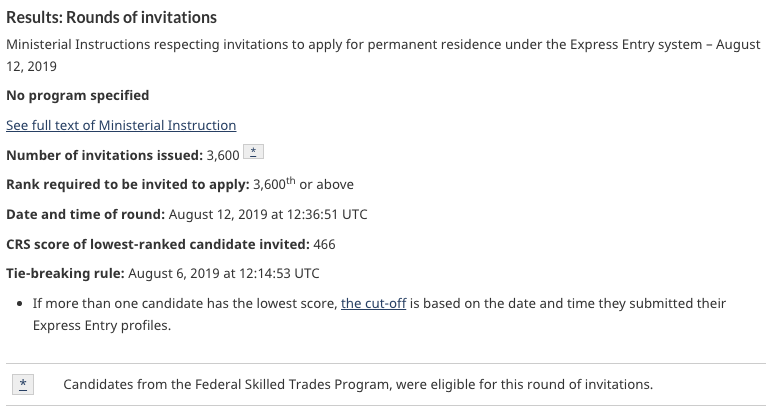The height and width of the screenshot is (411, 783).
Task: Click the Federal Skilled Trades Program footnote text
Action: click(x=357, y=384)
